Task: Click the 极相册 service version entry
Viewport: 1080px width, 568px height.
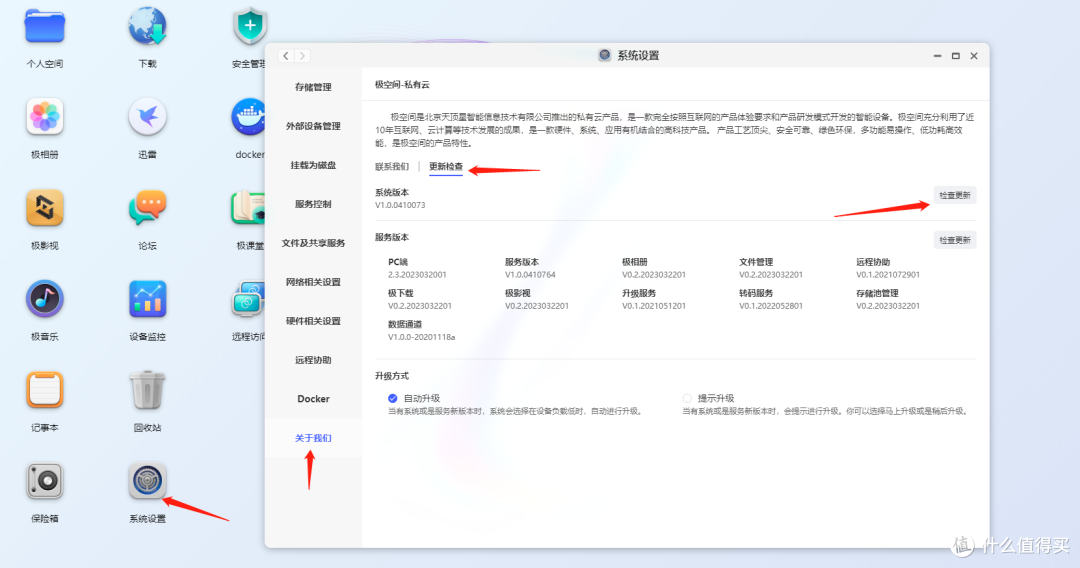Action: [x=654, y=269]
